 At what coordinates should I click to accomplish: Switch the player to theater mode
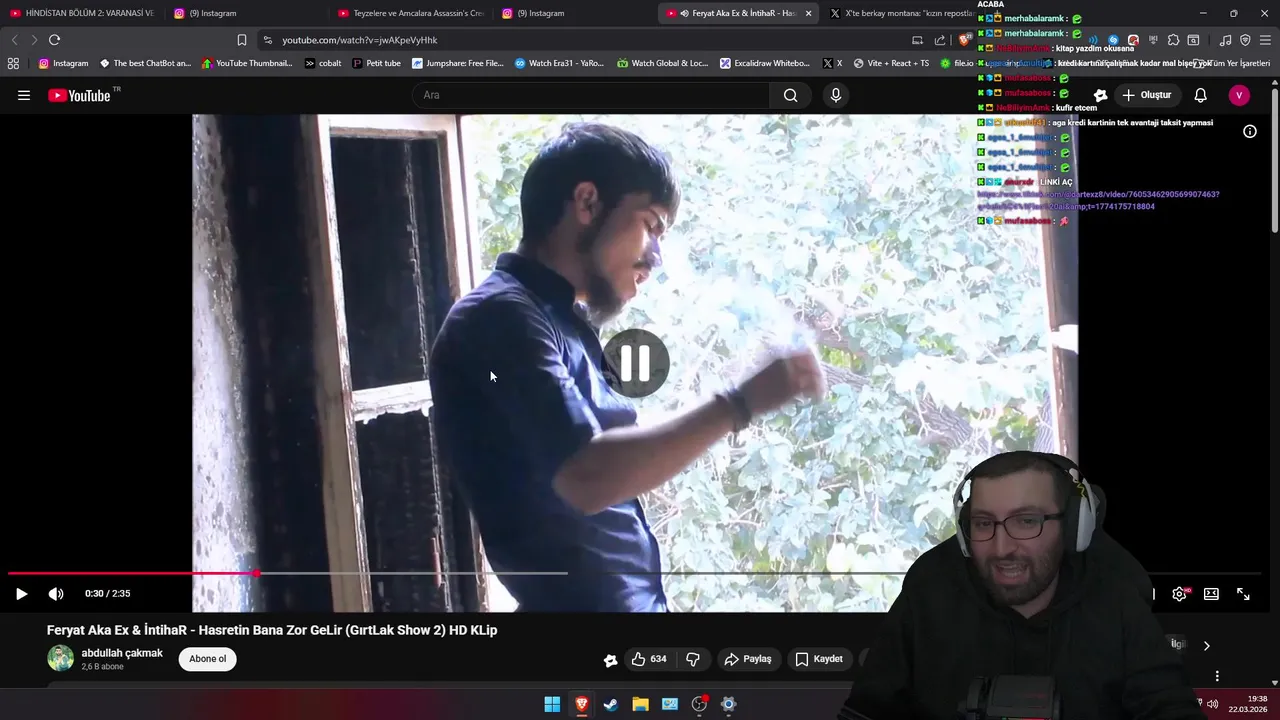[x=1211, y=594]
